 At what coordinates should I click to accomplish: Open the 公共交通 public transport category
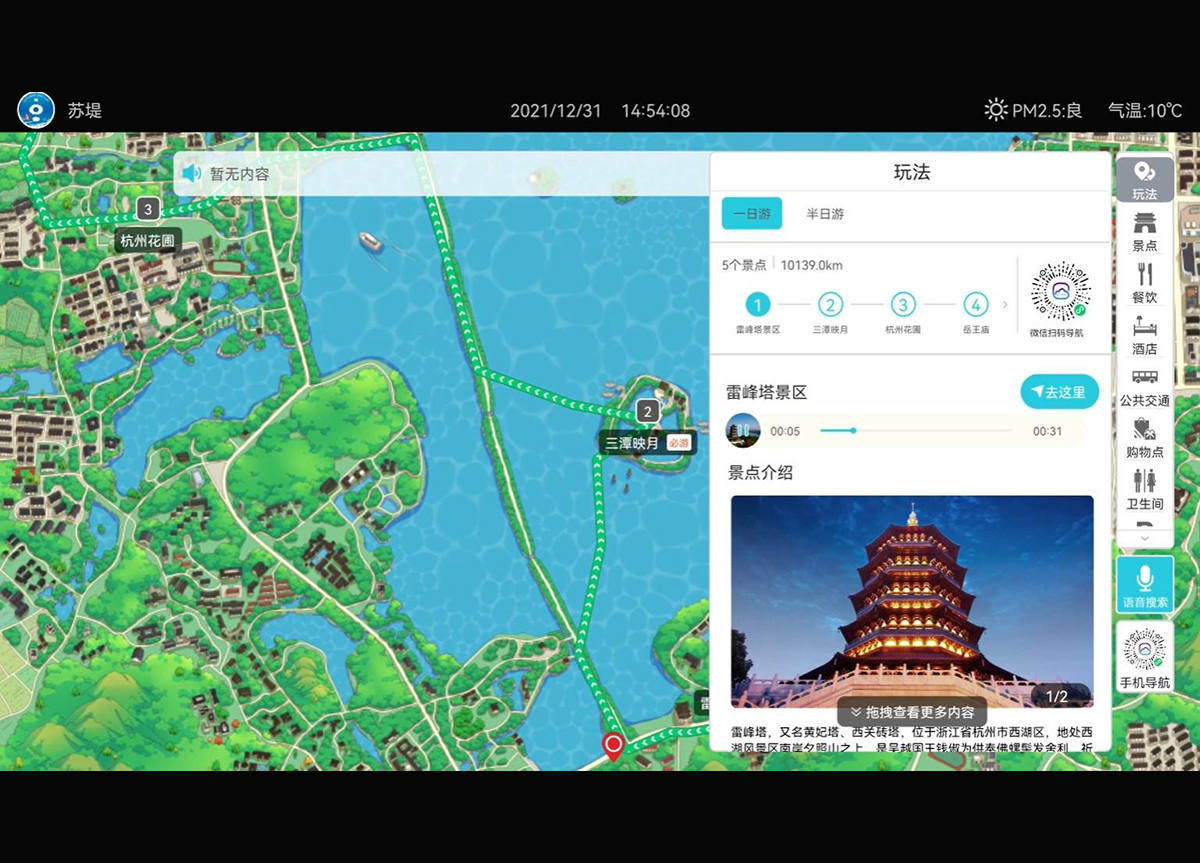tap(1144, 387)
